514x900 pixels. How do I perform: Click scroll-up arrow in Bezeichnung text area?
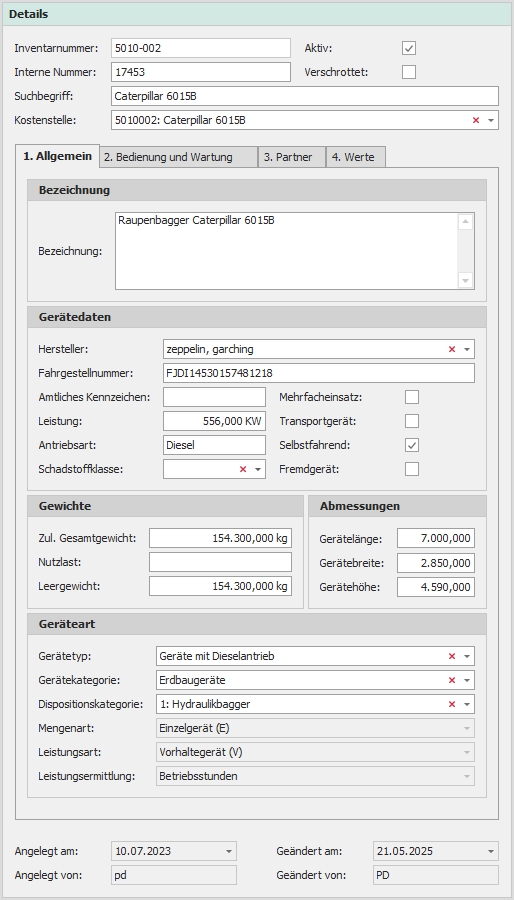466,222
